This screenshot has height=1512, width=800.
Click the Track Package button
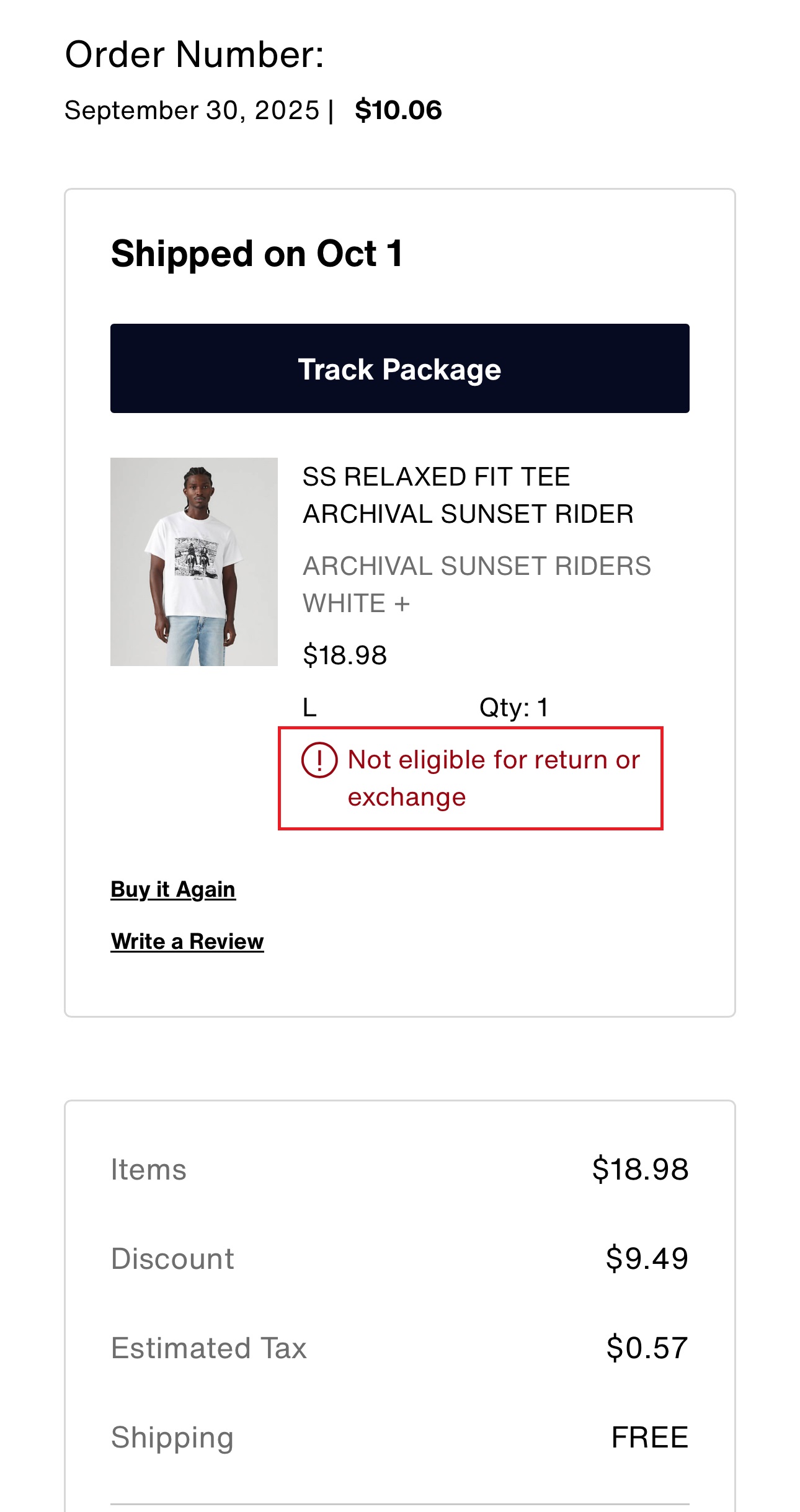tap(399, 368)
